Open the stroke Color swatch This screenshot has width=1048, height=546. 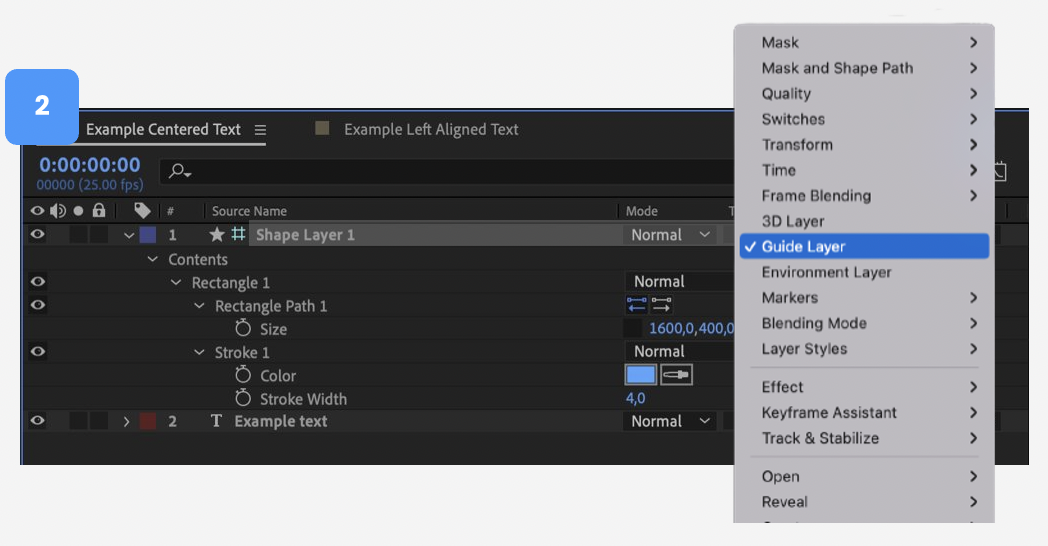(x=641, y=375)
